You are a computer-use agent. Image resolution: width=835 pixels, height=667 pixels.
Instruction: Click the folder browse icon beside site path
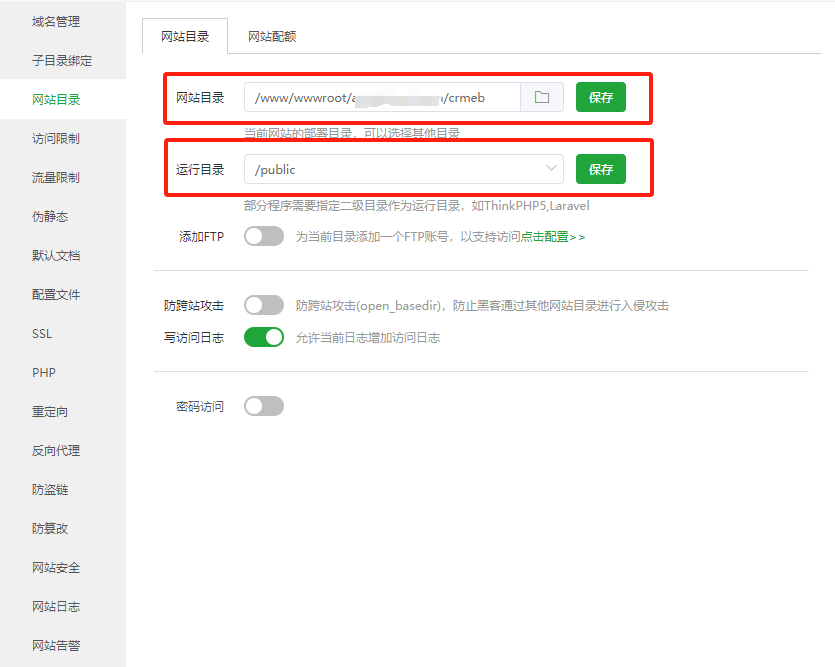(x=542, y=97)
